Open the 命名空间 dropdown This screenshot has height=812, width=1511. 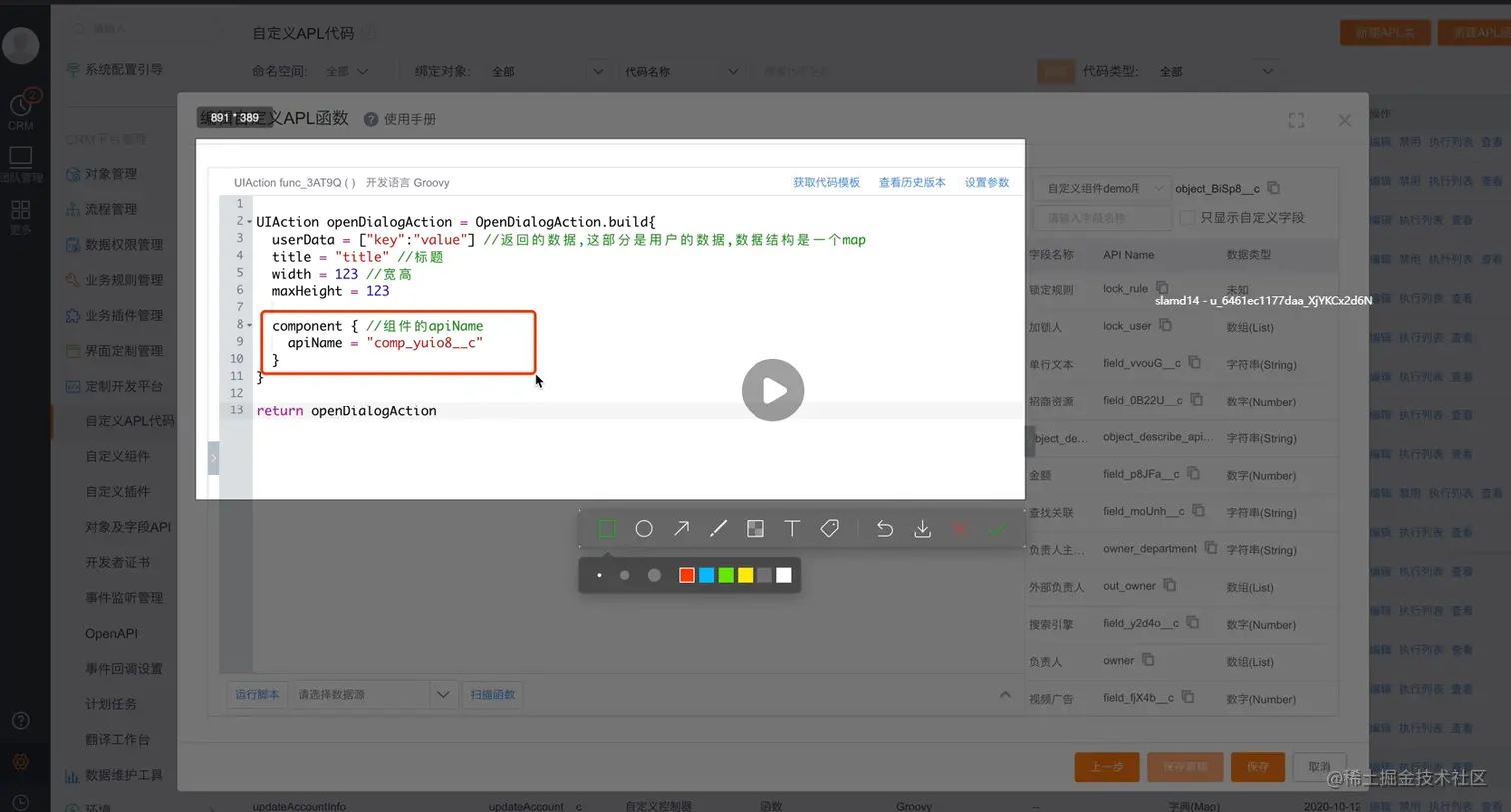[347, 72]
